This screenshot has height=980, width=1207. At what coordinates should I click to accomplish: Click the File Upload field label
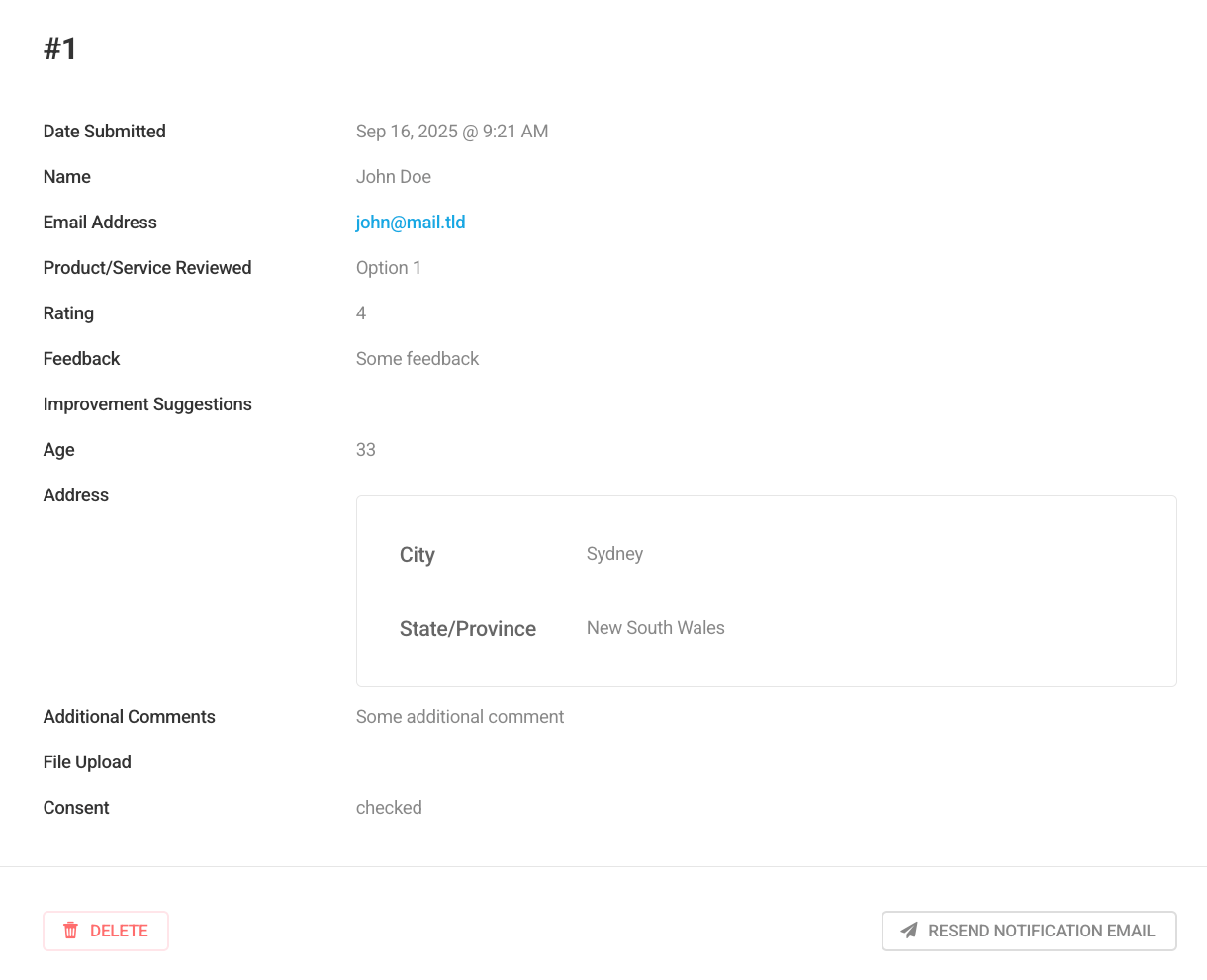pyautogui.click(x=87, y=762)
